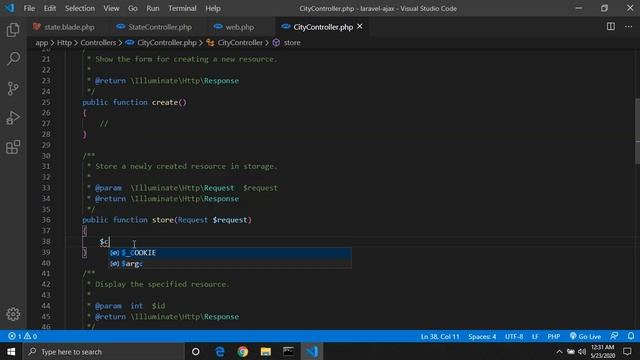Click the create function name on line 25
This screenshot has width=640, height=360.
point(165,102)
